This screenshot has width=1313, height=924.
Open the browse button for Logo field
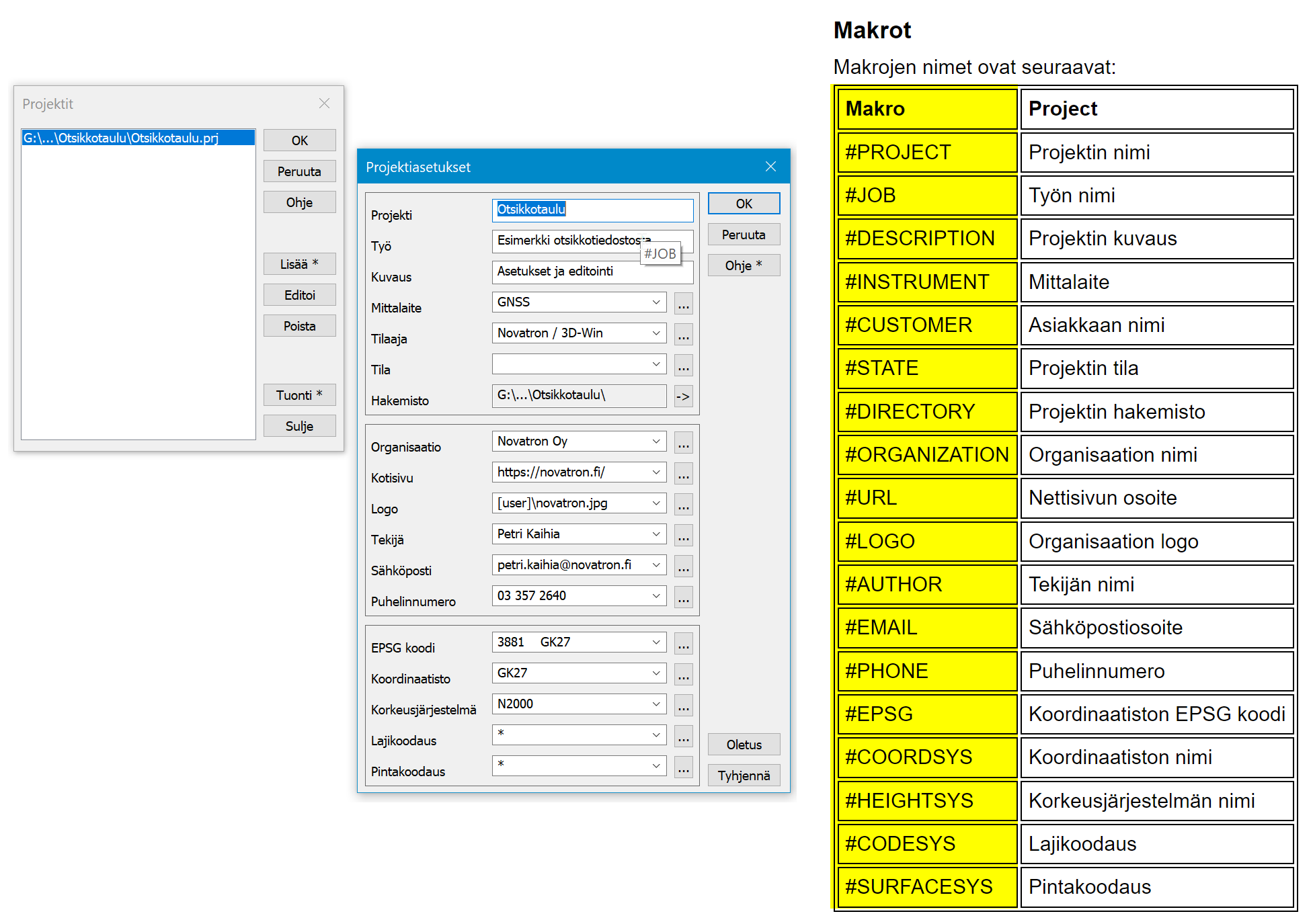click(x=683, y=504)
